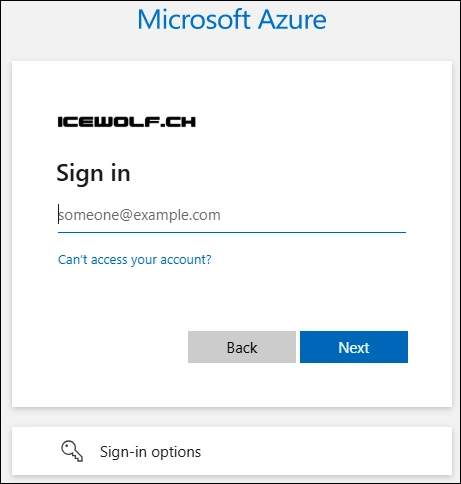Proceed by clicking the blue Next button
This screenshot has width=461, height=484.
point(354,347)
